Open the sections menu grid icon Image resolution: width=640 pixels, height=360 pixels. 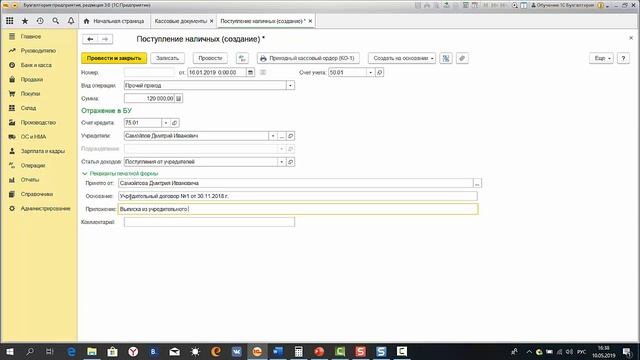10,21
